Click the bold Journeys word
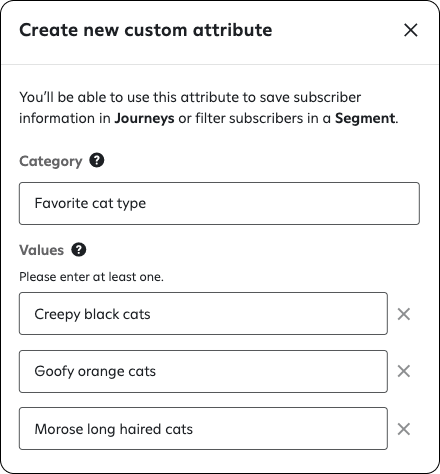The width and height of the screenshot is (440, 474). click(144, 119)
